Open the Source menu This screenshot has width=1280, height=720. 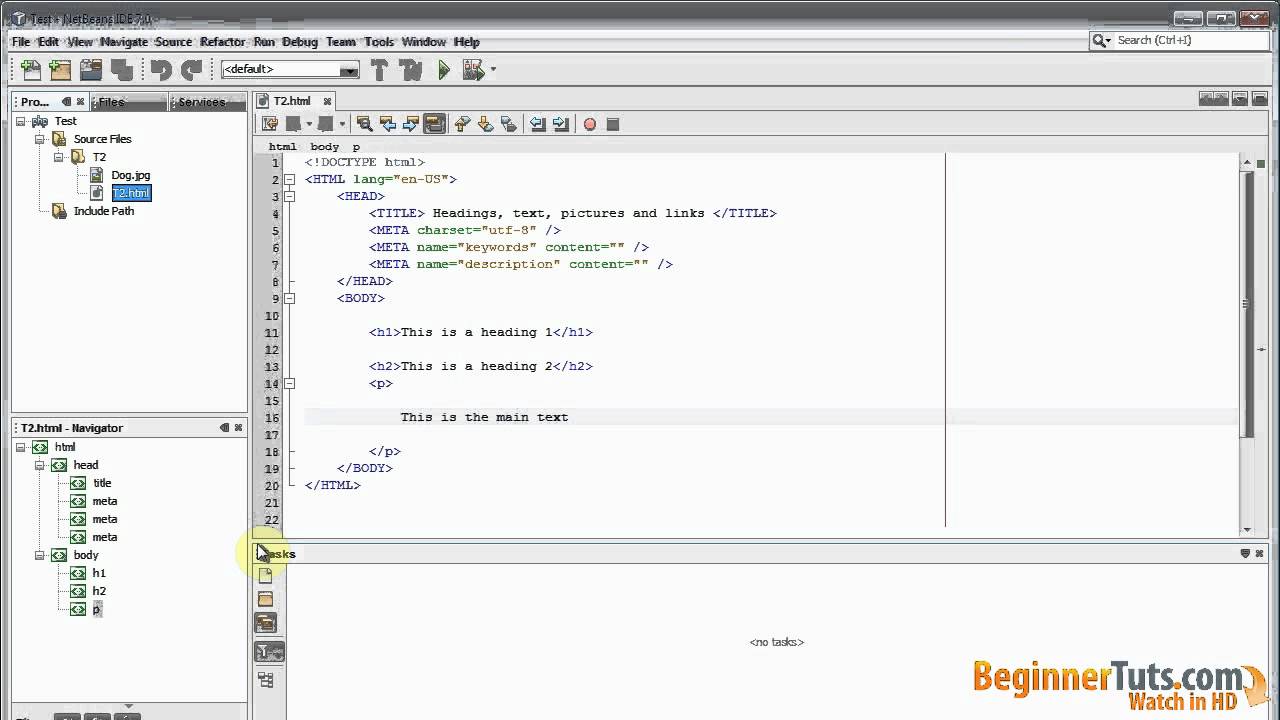(x=173, y=42)
